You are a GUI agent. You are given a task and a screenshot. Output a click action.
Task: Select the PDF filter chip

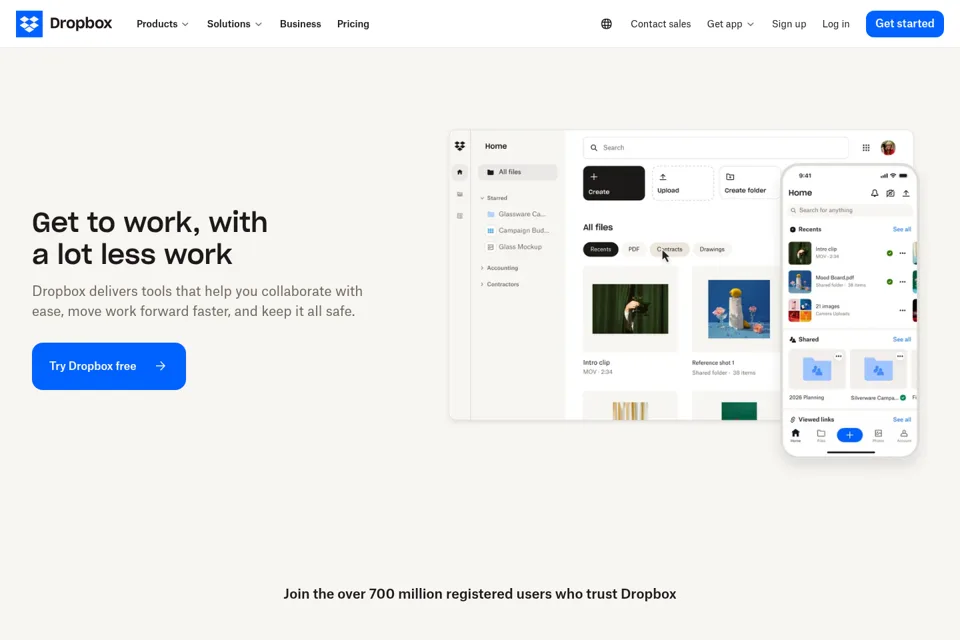pyautogui.click(x=634, y=249)
